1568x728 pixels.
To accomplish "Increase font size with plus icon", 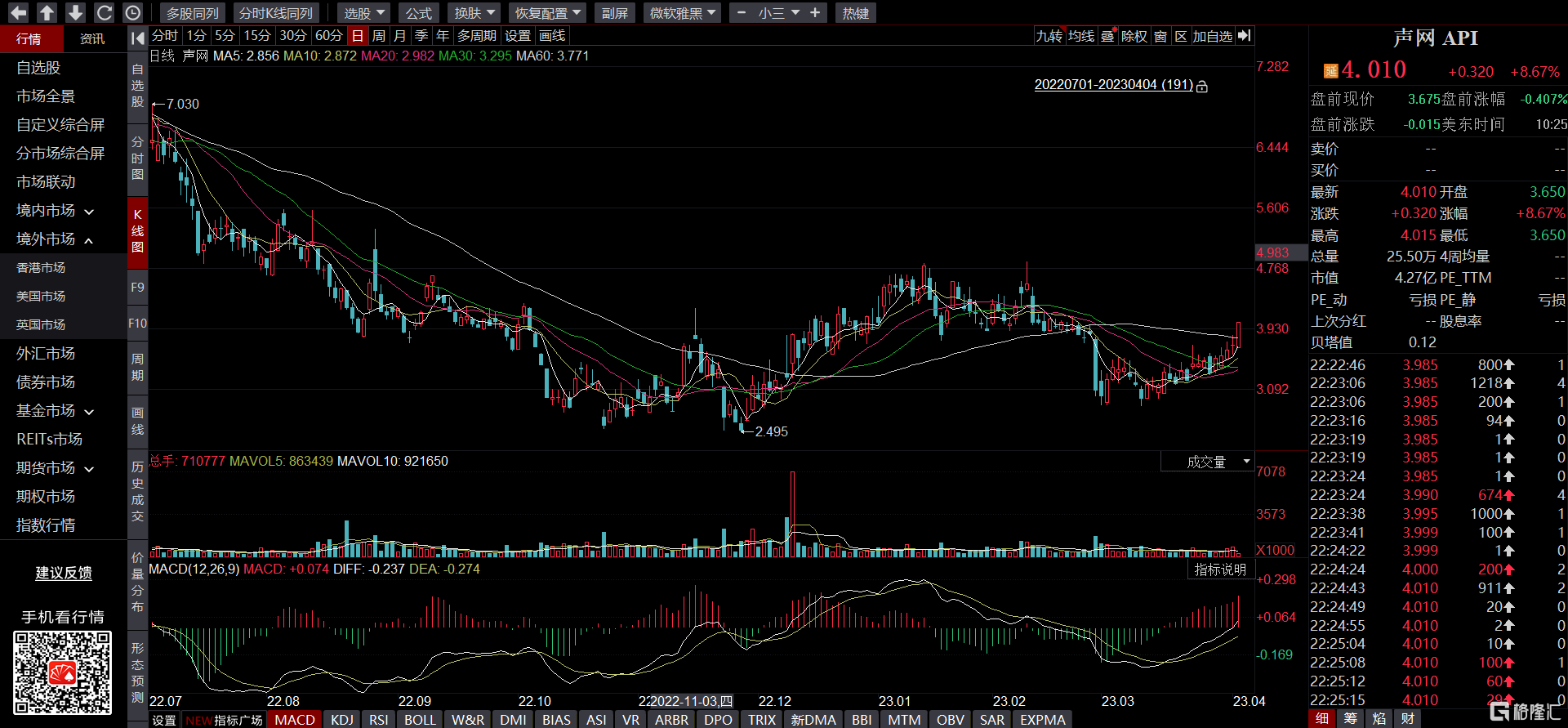I will [815, 13].
